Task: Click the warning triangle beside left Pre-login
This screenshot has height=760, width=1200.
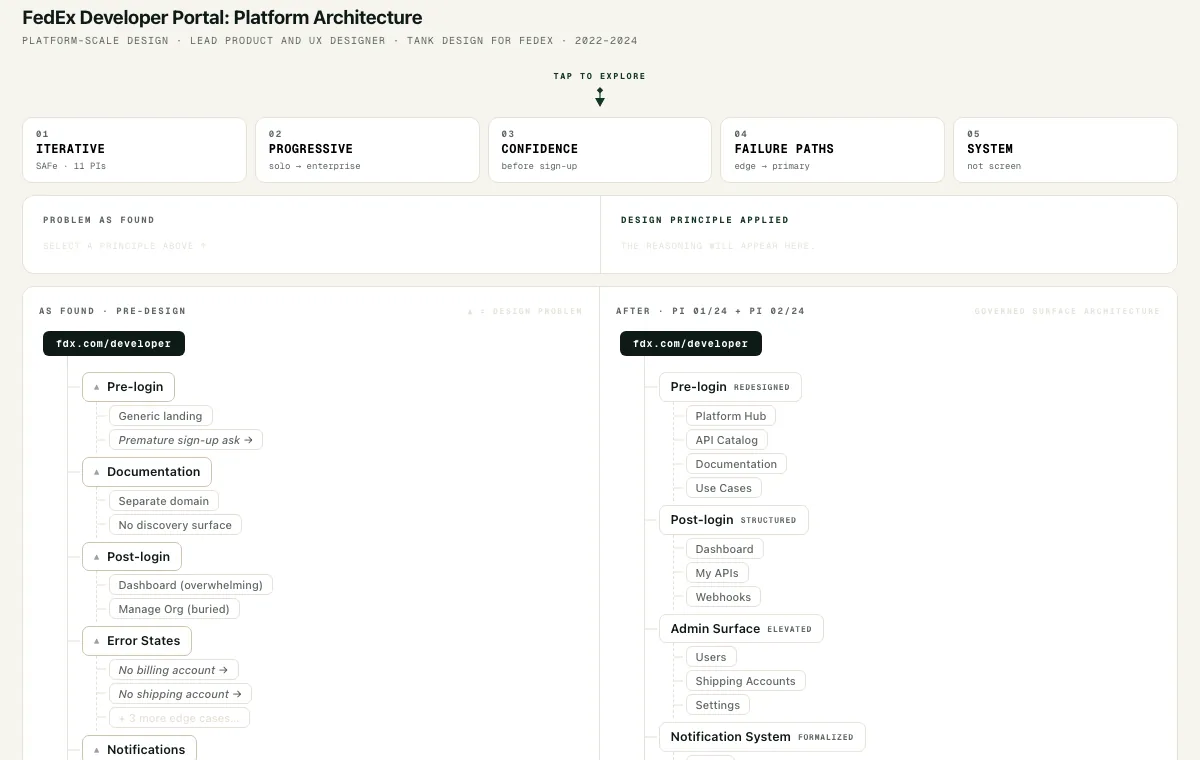Action: point(97,387)
